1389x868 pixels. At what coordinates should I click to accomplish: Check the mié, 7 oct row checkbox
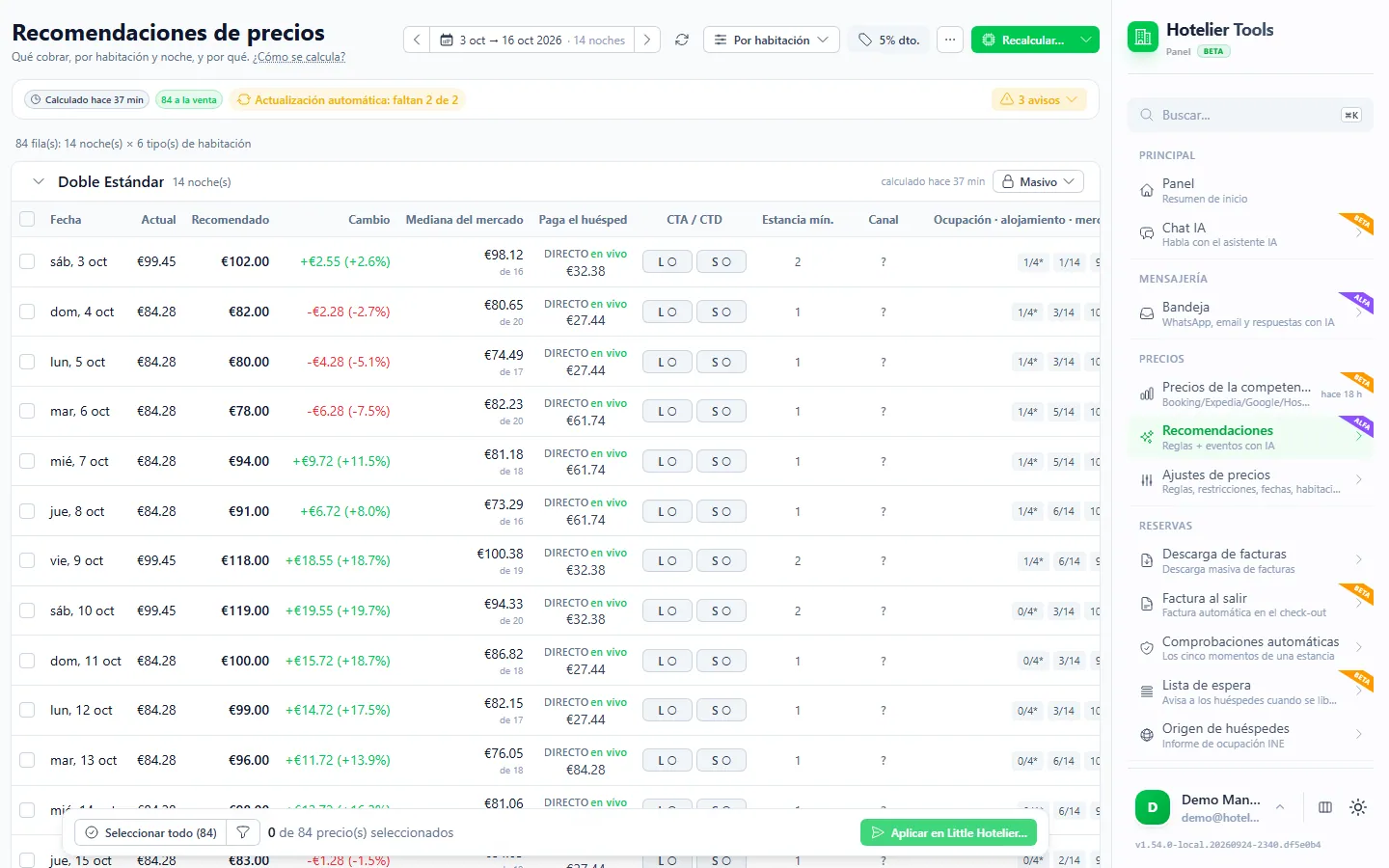[x=27, y=461]
